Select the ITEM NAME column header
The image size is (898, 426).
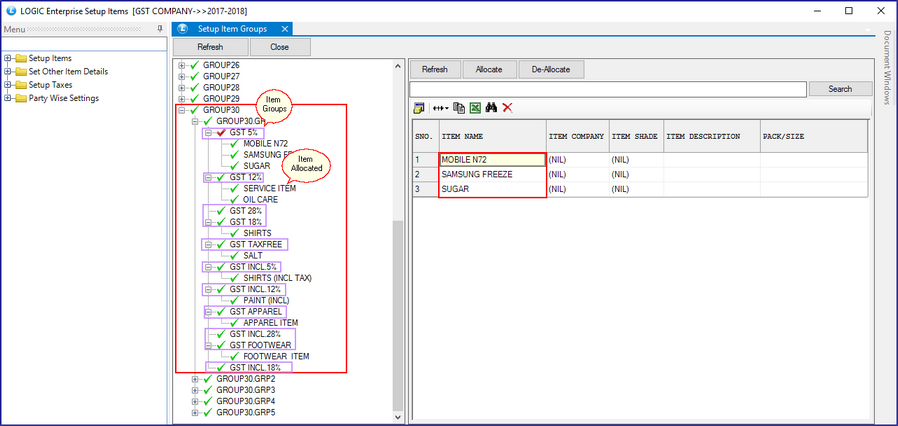pos(493,137)
